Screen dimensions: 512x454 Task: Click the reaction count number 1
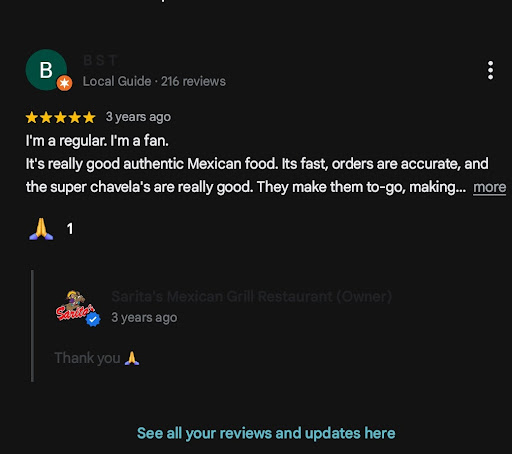[x=70, y=229]
